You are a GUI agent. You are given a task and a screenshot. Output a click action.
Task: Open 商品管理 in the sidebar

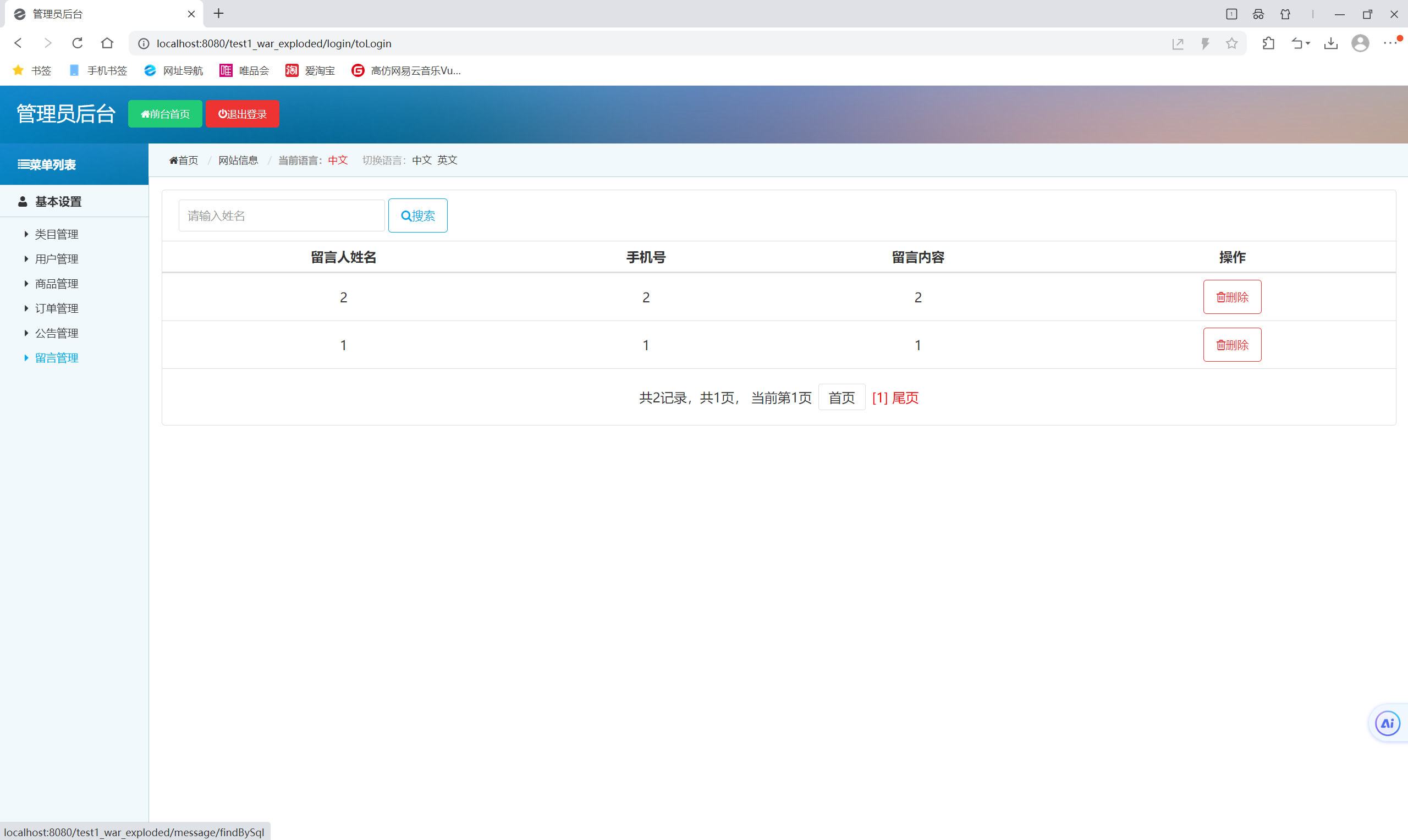tap(57, 284)
